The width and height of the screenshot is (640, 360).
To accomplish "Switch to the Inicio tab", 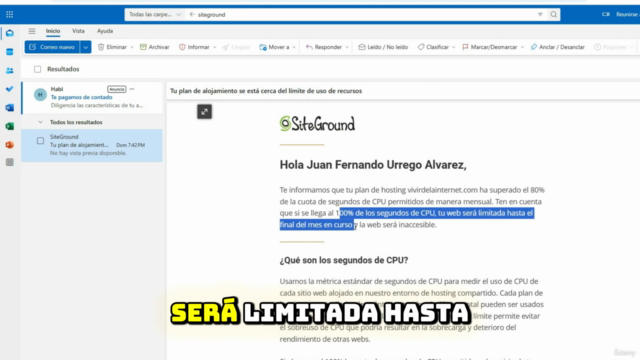I will tap(53, 31).
